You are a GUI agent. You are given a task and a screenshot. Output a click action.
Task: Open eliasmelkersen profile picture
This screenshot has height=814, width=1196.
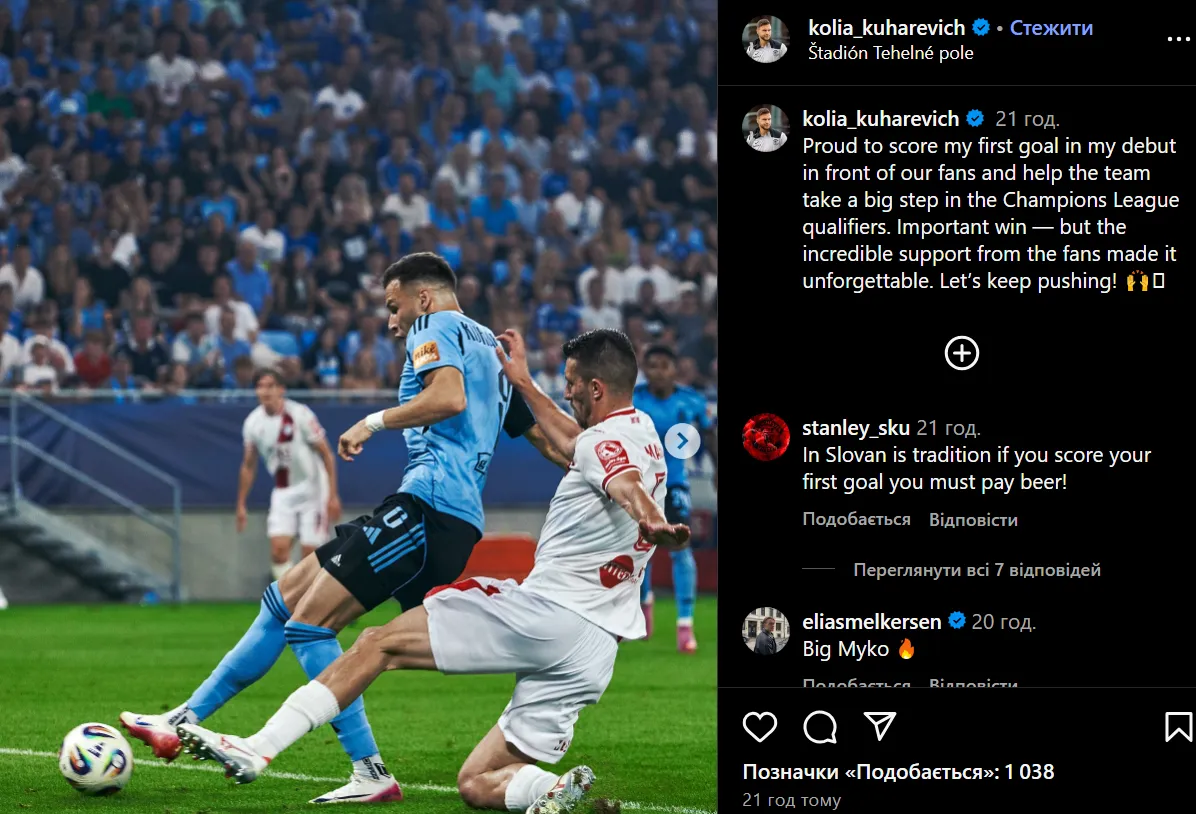766,631
